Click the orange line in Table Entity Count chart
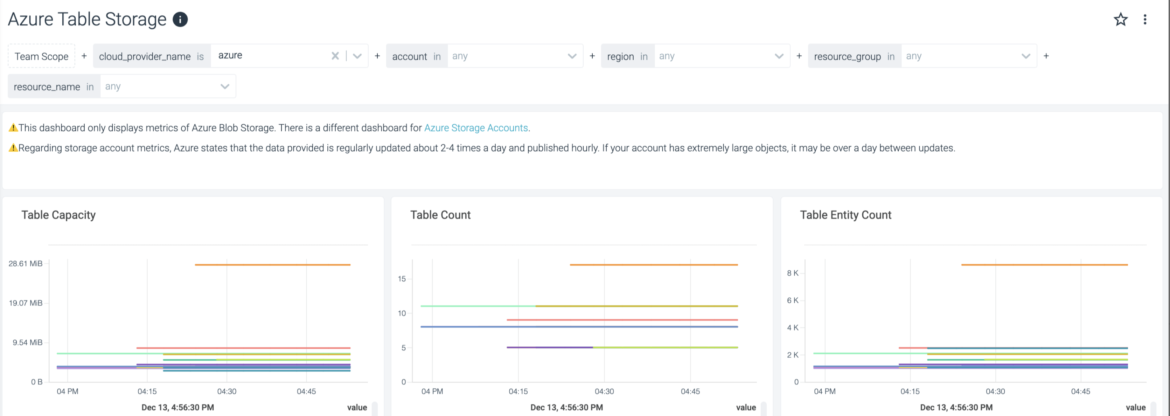Image resolution: width=1170 pixels, height=416 pixels. coord(1045,265)
